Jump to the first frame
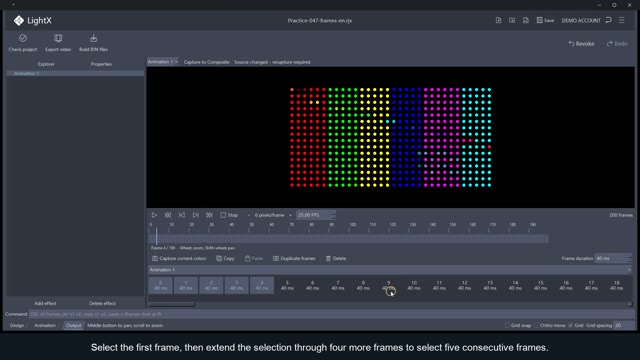Screen dimensions: 640x360 [168, 215]
